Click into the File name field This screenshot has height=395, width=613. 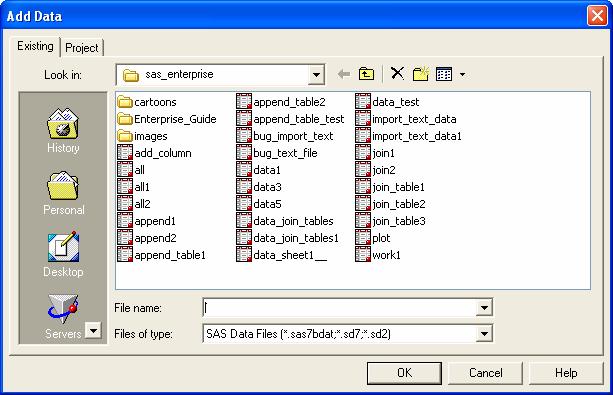tap(340, 308)
